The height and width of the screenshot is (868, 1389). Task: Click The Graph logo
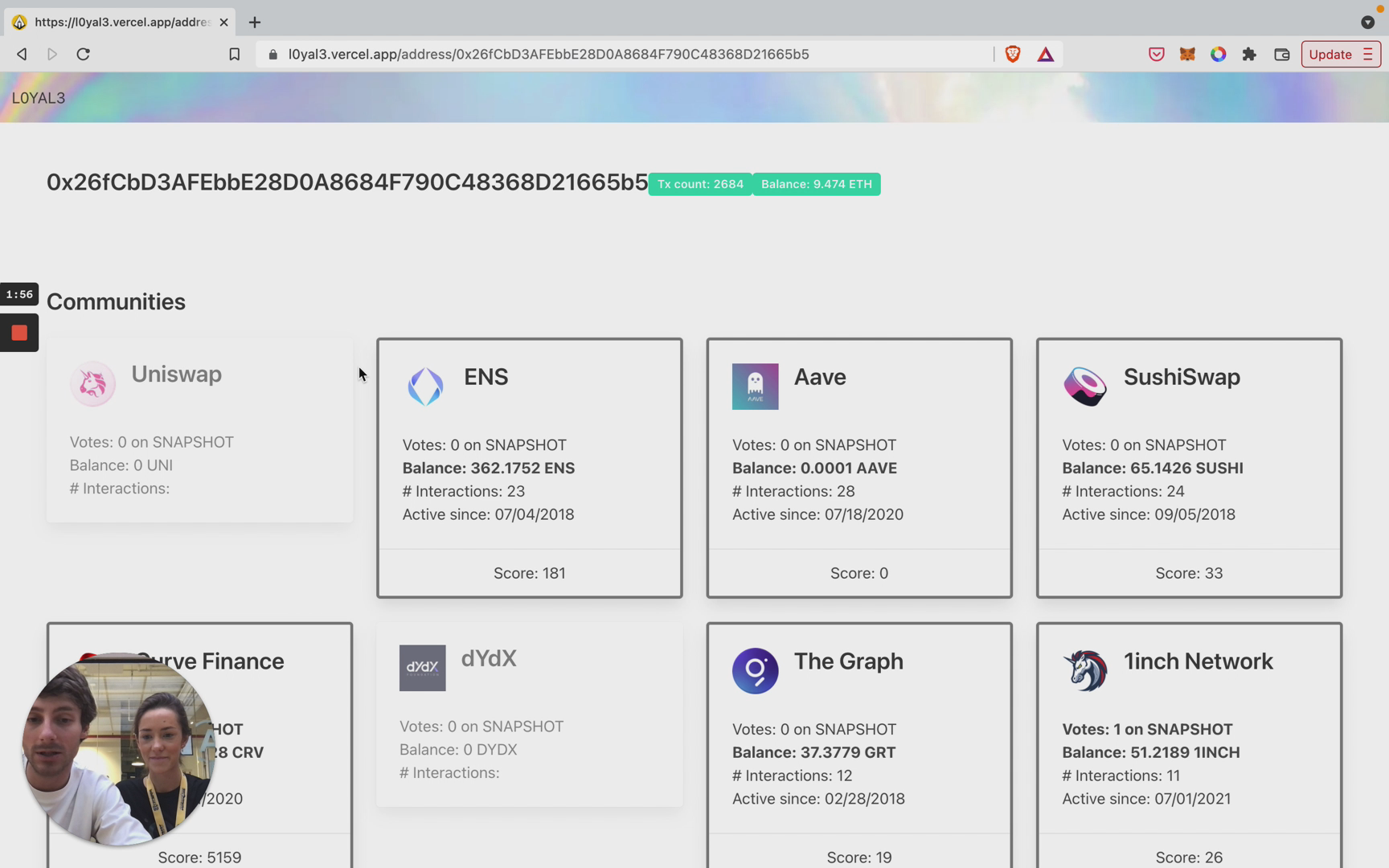tap(755, 671)
